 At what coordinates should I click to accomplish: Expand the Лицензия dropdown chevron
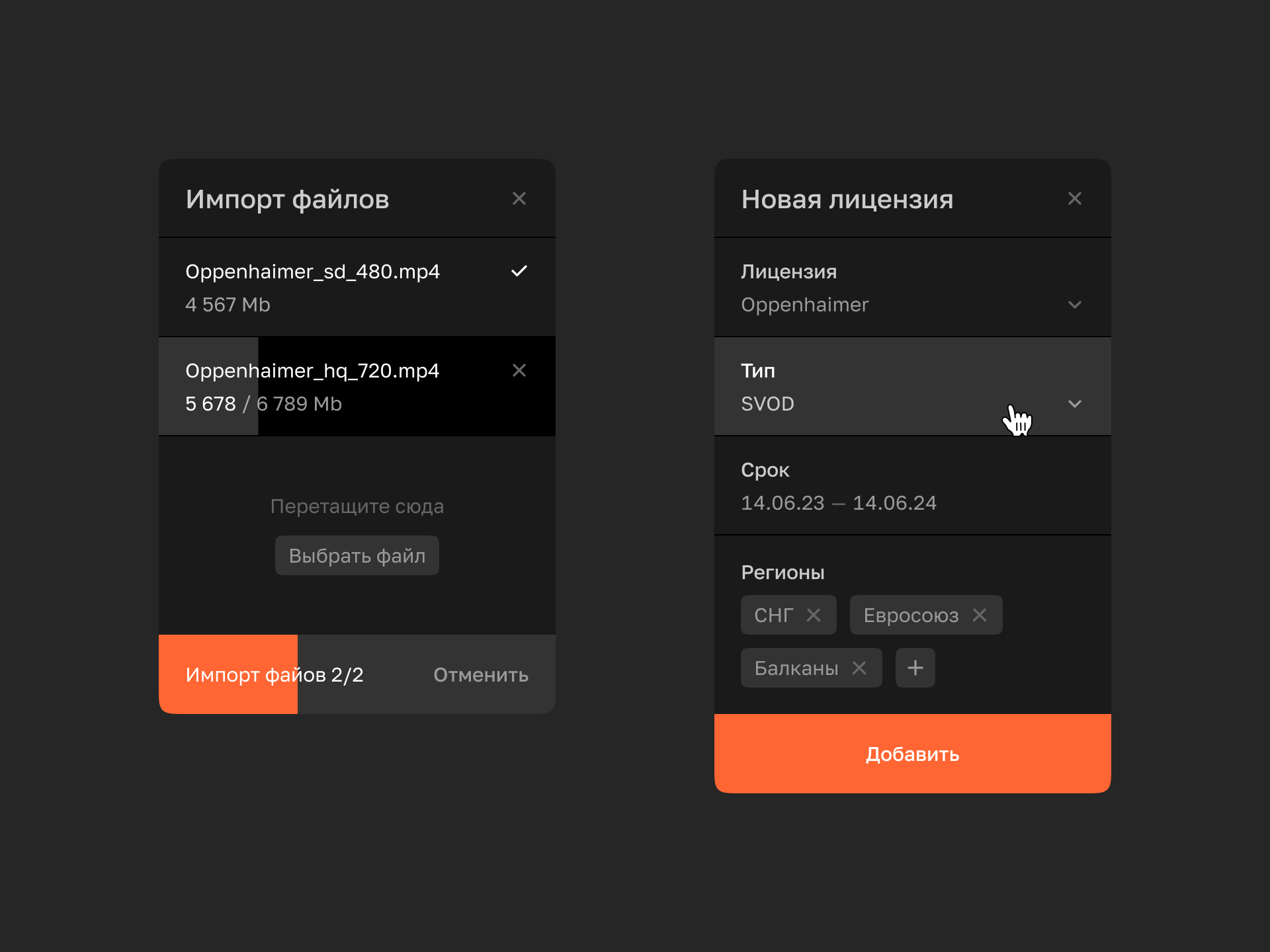[x=1075, y=305]
